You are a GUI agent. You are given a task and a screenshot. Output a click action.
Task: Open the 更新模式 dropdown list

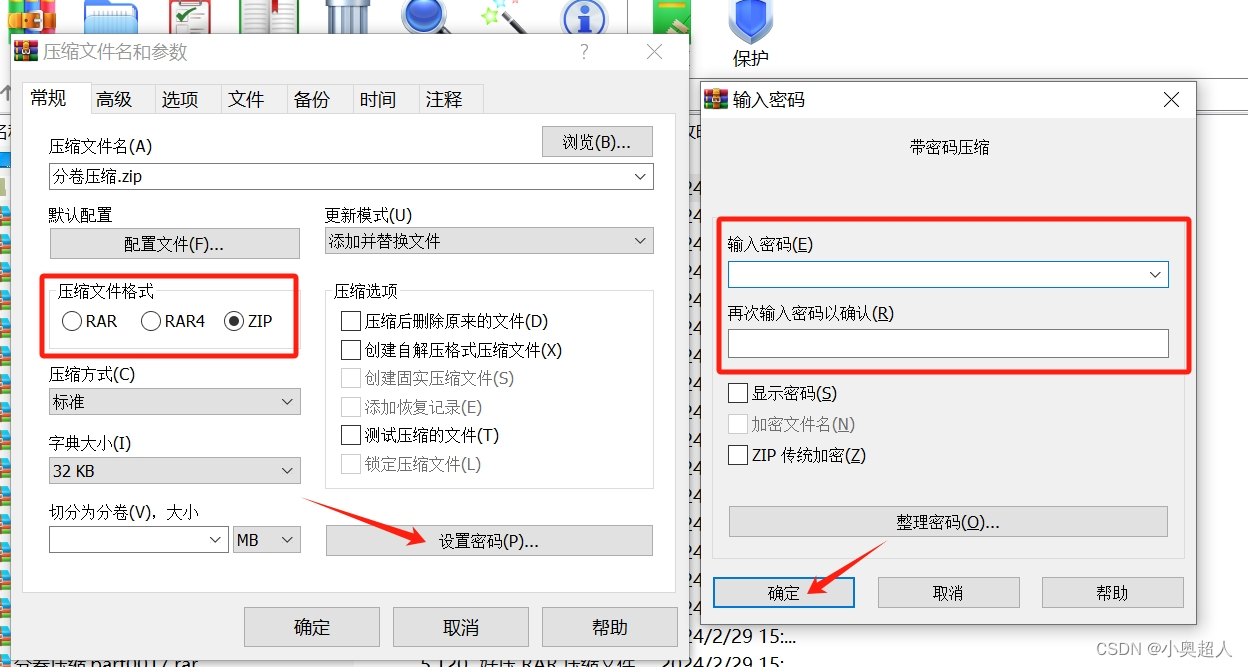click(x=489, y=241)
